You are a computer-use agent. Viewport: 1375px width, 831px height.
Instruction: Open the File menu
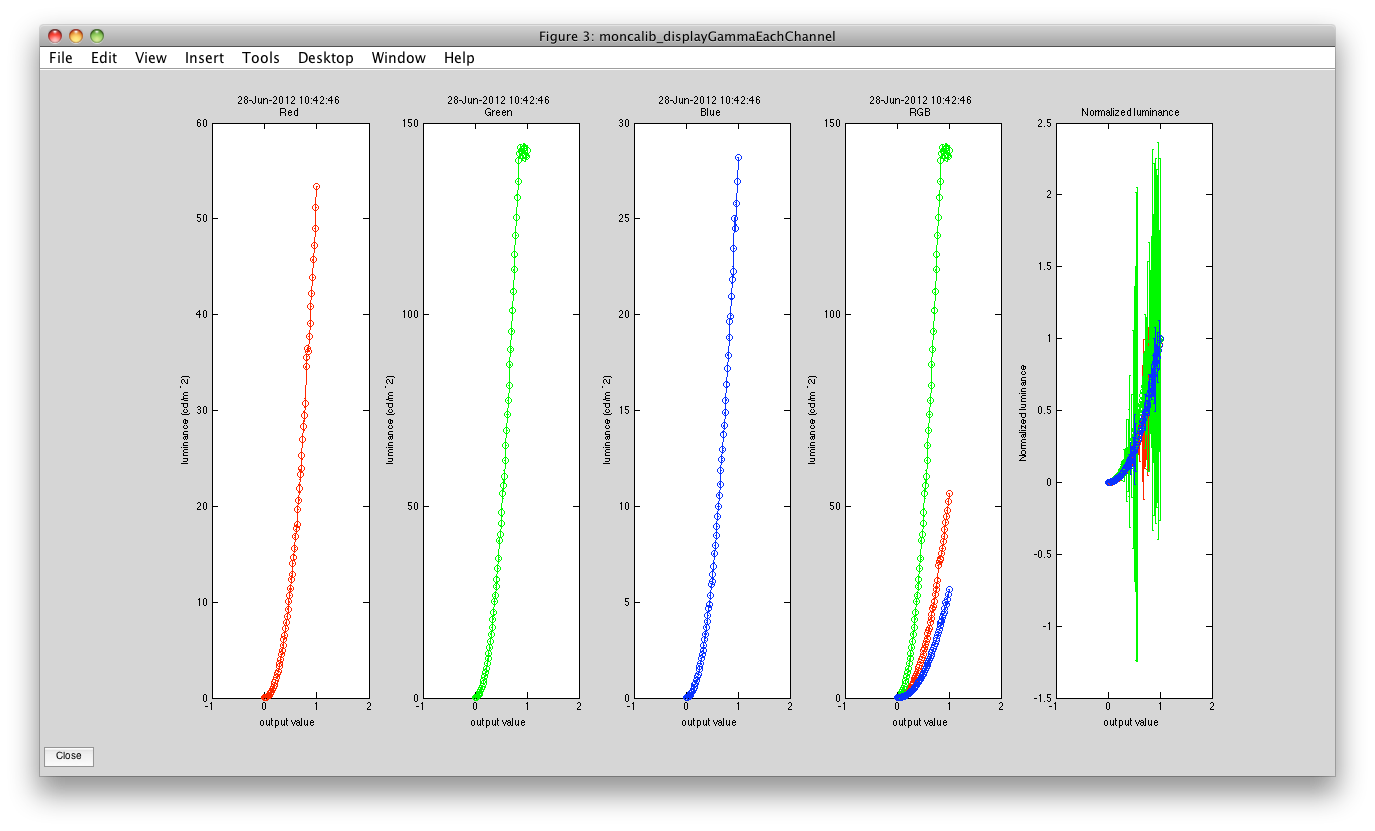click(x=61, y=58)
